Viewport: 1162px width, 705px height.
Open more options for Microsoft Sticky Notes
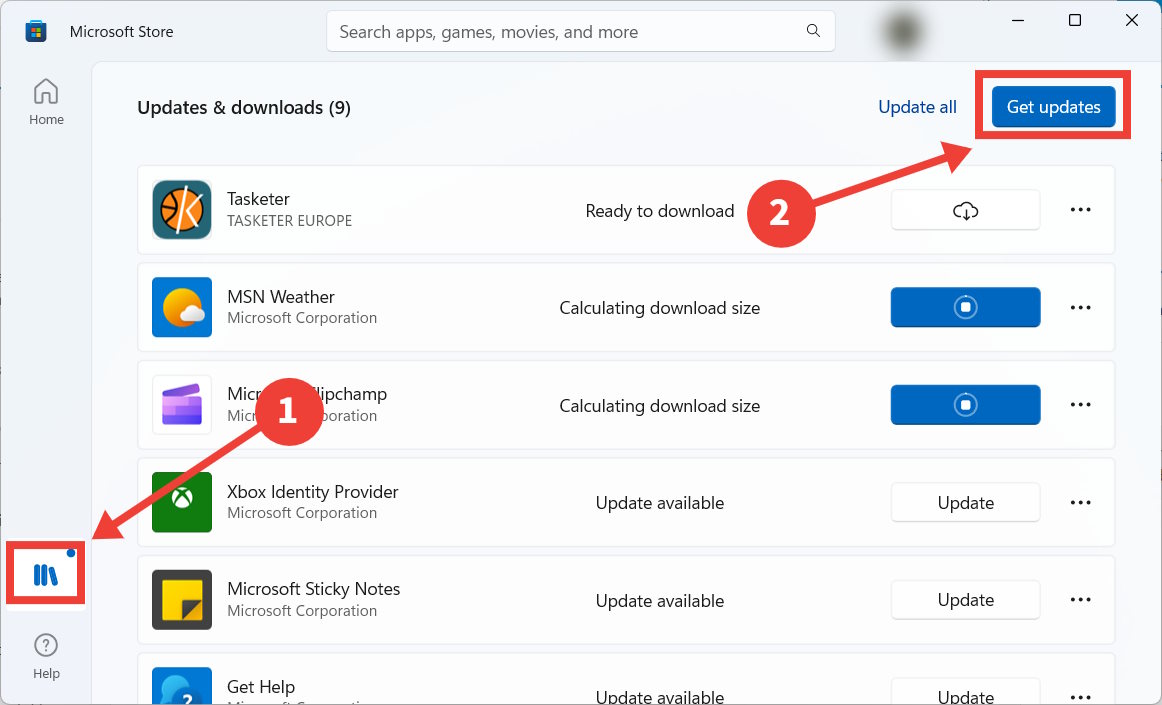(x=1081, y=599)
